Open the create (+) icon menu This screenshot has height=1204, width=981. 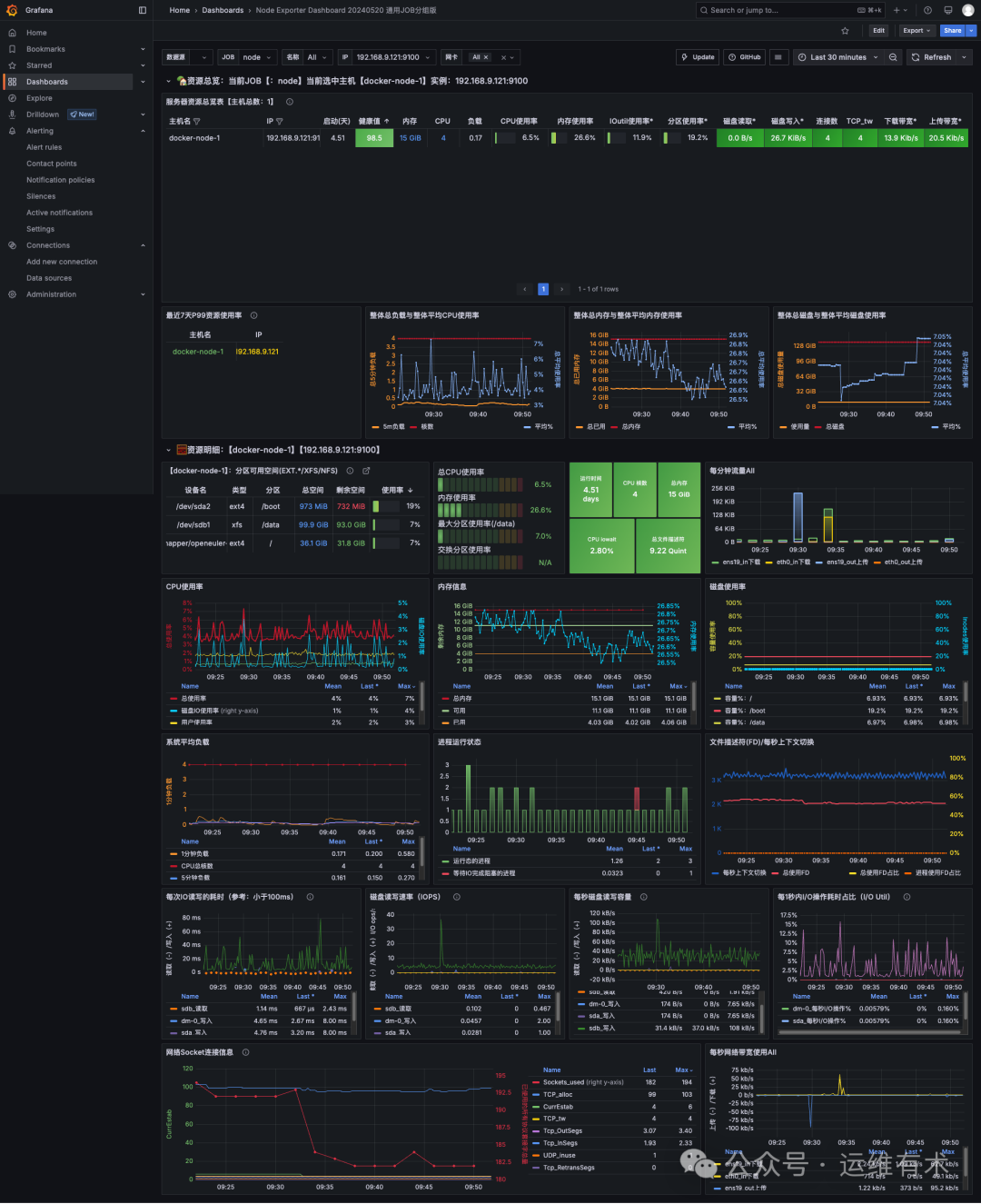coord(897,10)
